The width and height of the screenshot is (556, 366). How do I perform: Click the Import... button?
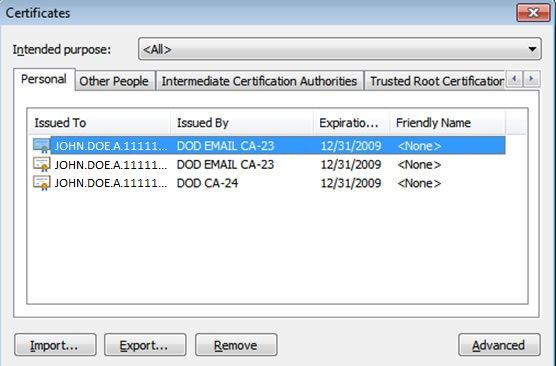[55, 345]
